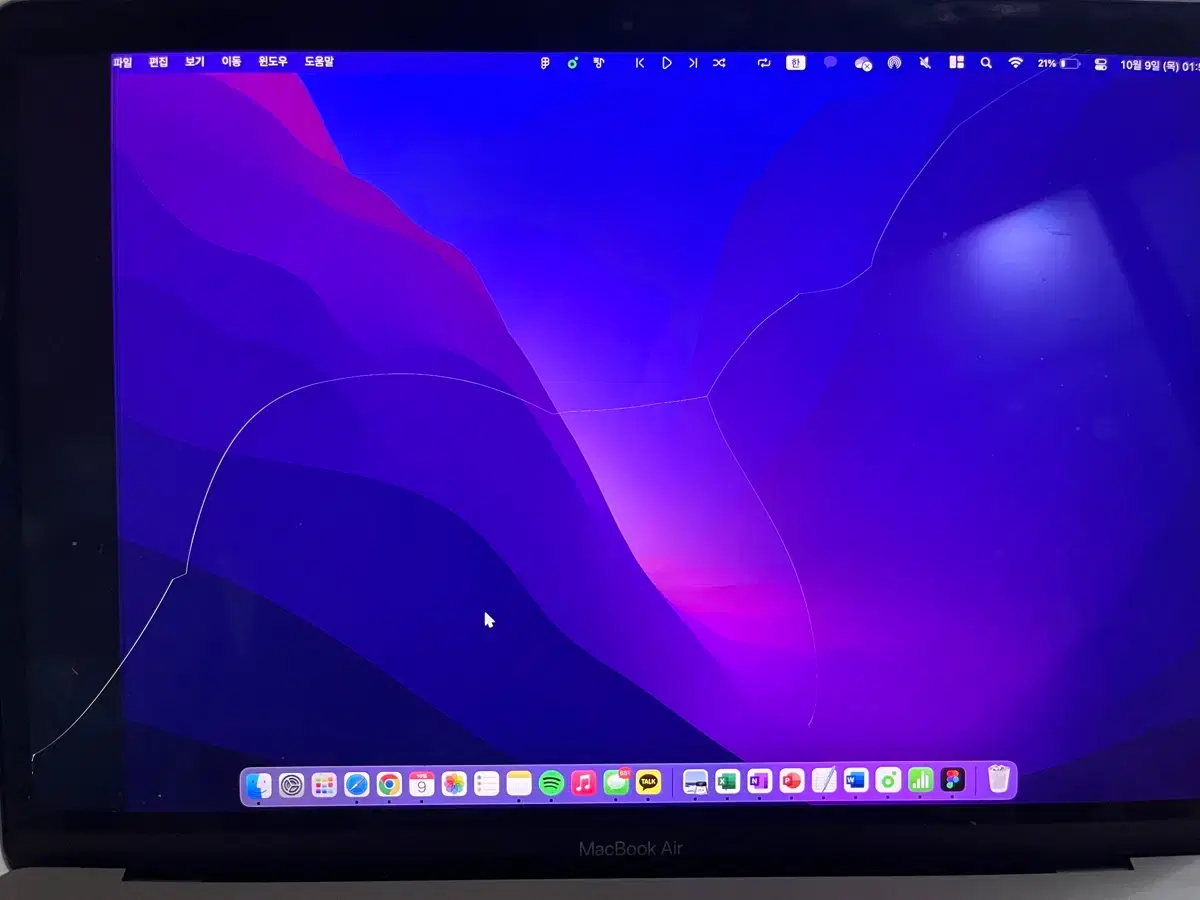Skip to previous track
This screenshot has height=900, width=1200.
click(640, 62)
